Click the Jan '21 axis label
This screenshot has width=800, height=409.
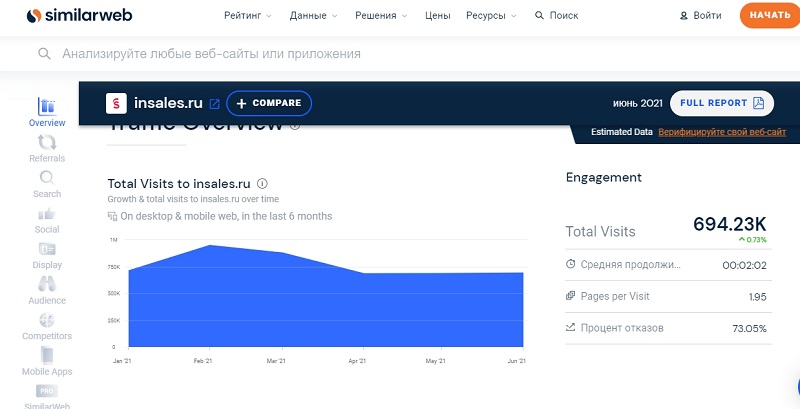coord(121,361)
